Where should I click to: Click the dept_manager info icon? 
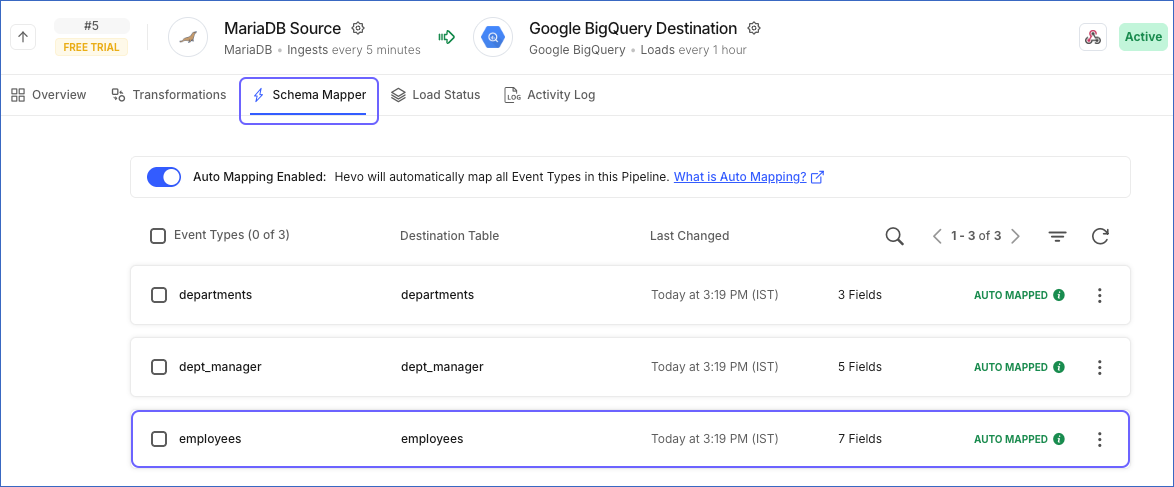click(1059, 367)
